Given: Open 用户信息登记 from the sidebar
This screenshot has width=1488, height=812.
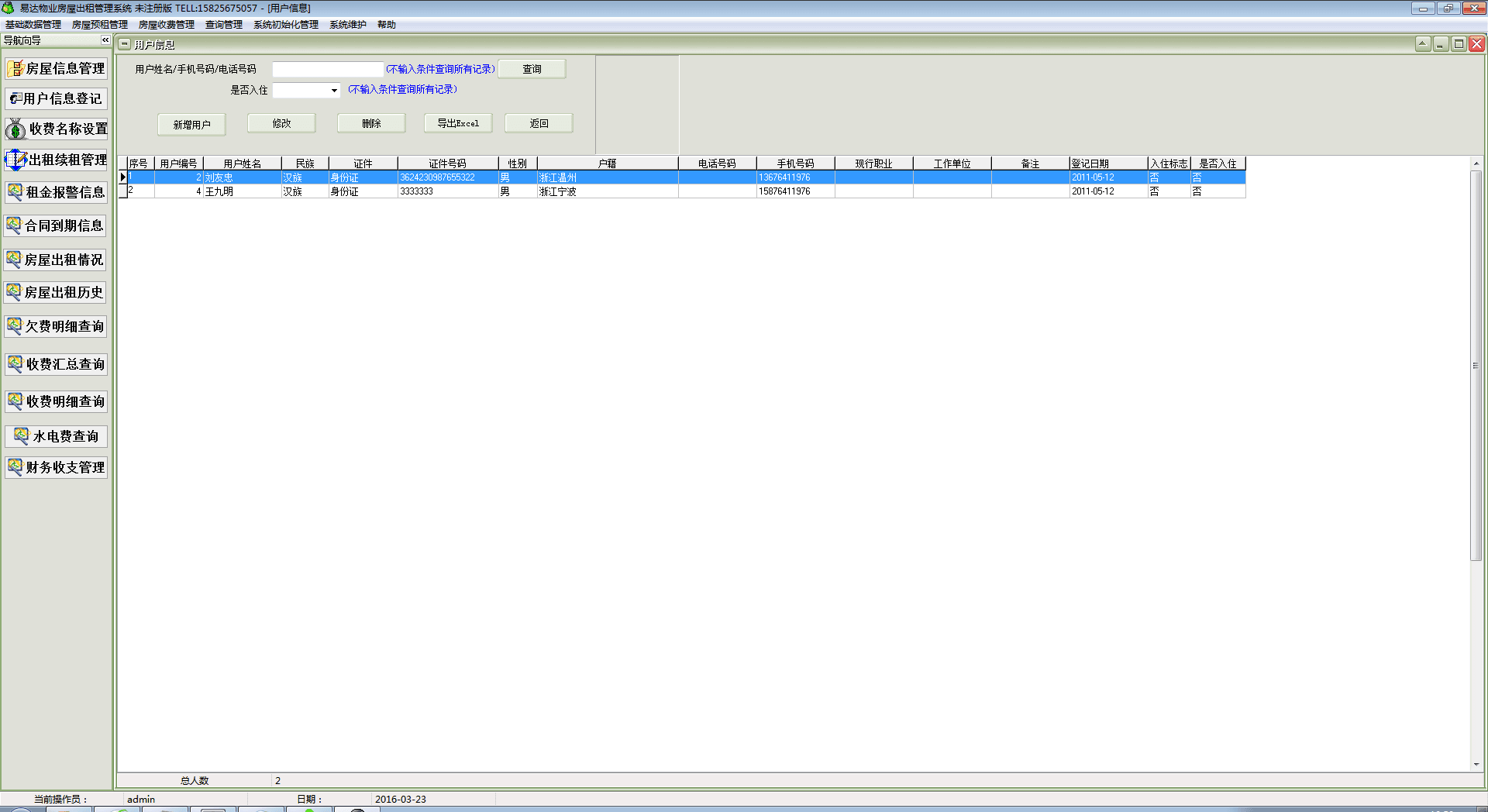Looking at the screenshot, I should point(57,99).
